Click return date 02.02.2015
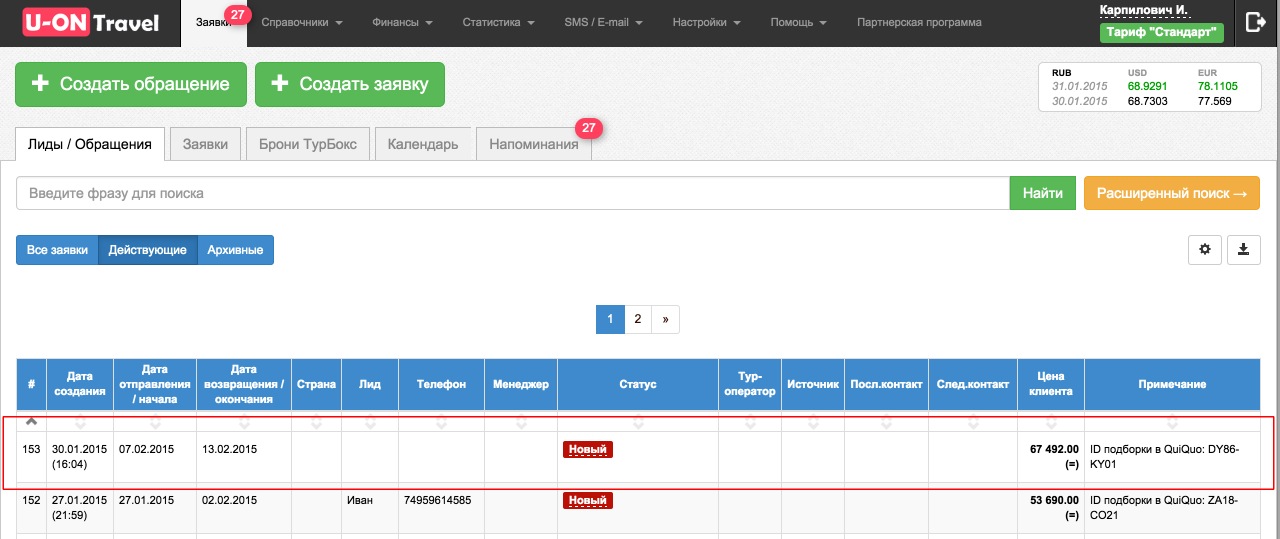Image resolution: width=1280 pixels, height=539 pixels. point(229,500)
